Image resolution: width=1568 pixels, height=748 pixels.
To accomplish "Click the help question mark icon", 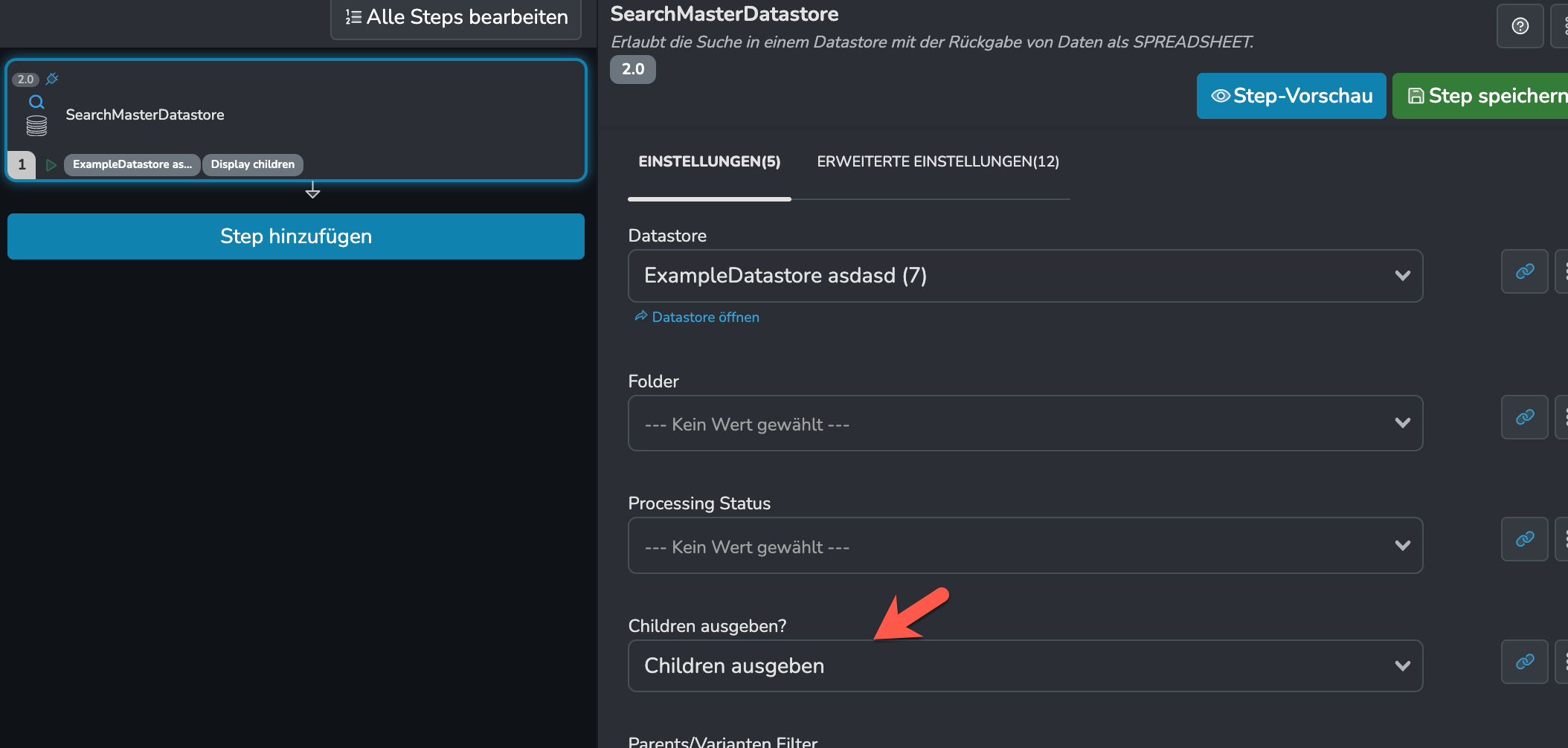I will (x=1520, y=26).
